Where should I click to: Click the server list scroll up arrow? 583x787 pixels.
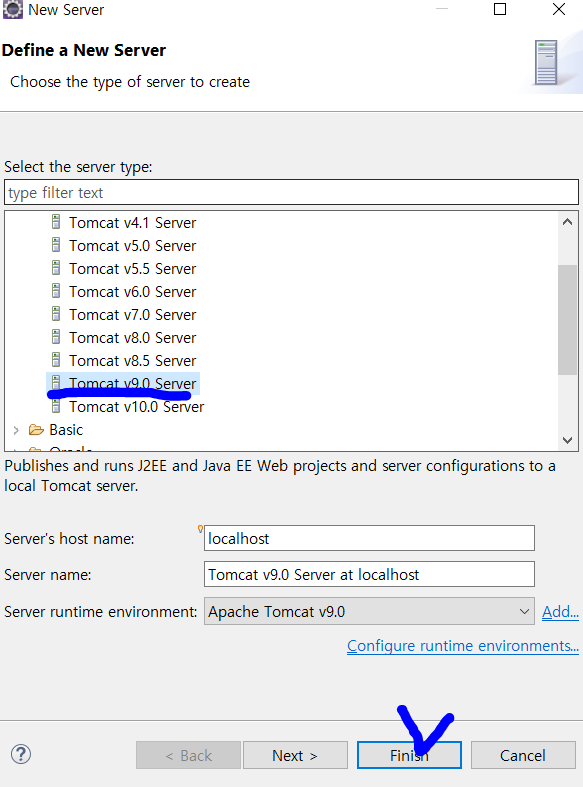point(567,222)
